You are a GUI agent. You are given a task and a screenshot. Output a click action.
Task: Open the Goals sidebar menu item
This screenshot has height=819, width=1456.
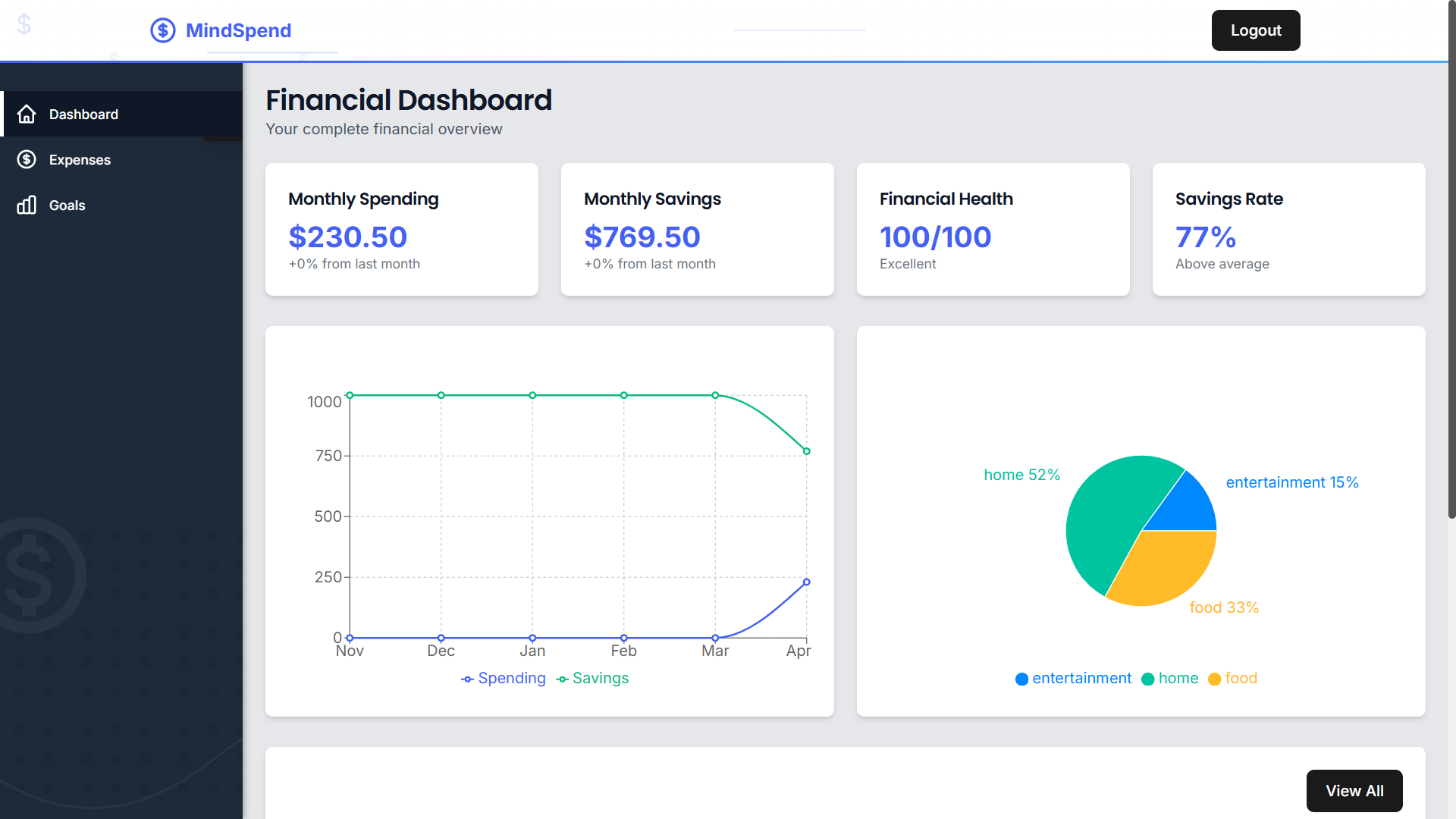[67, 206]
